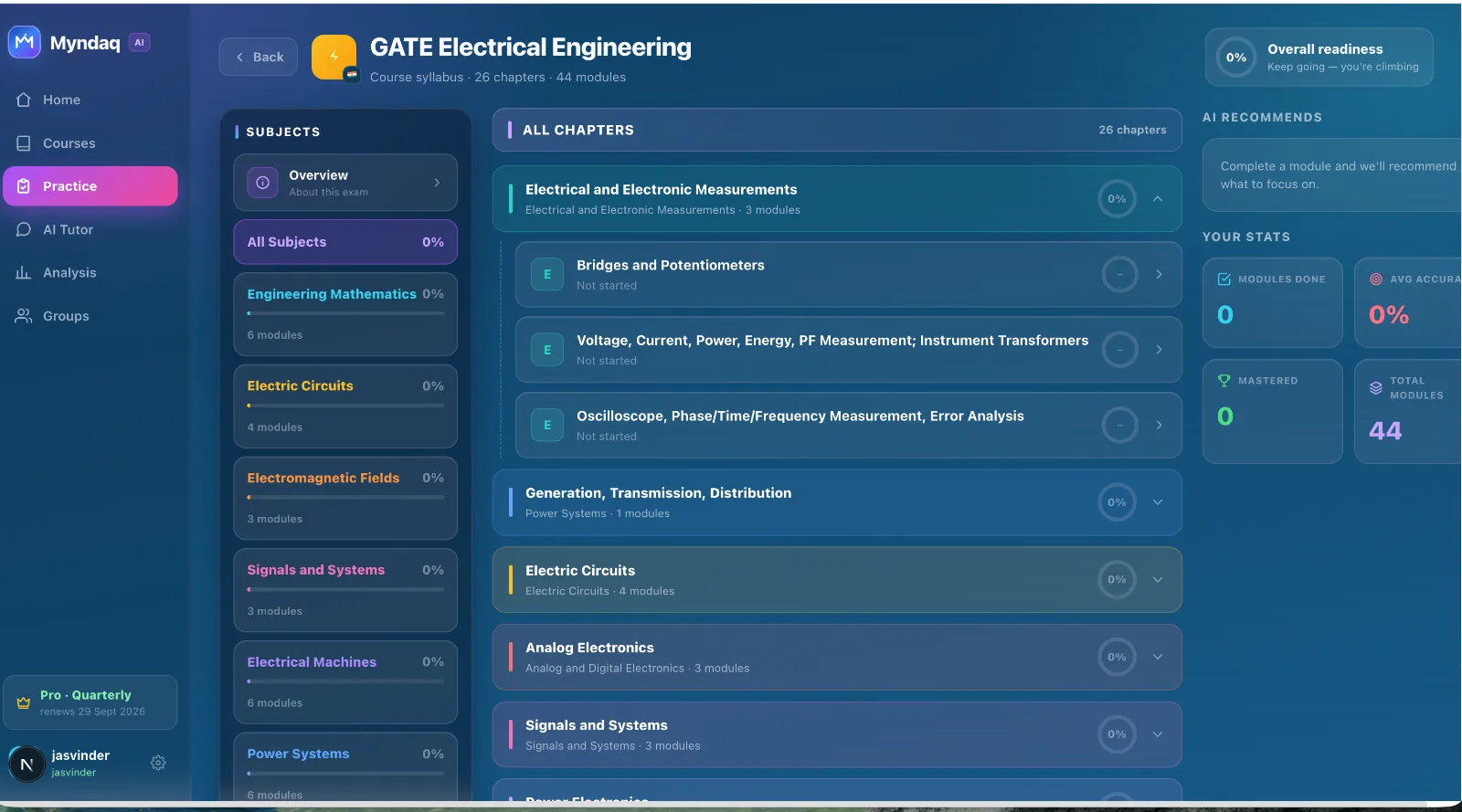Open AI Tutor in sidebar

[x=90, y=229]
